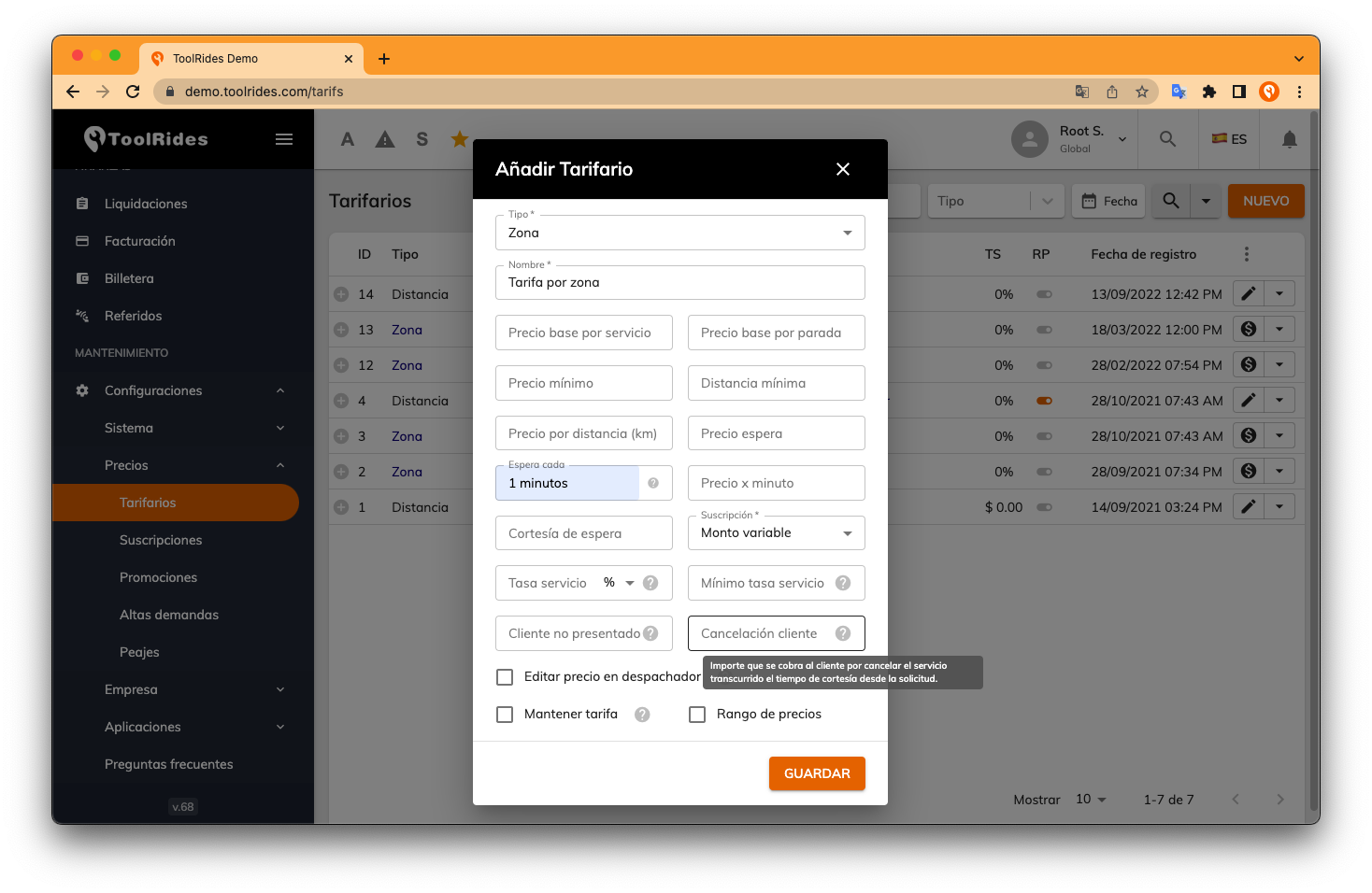This screenshot has height=893, width=1372.
Task: Click help icon for Mínimo tasa servicio
Action: pos(843,583)
